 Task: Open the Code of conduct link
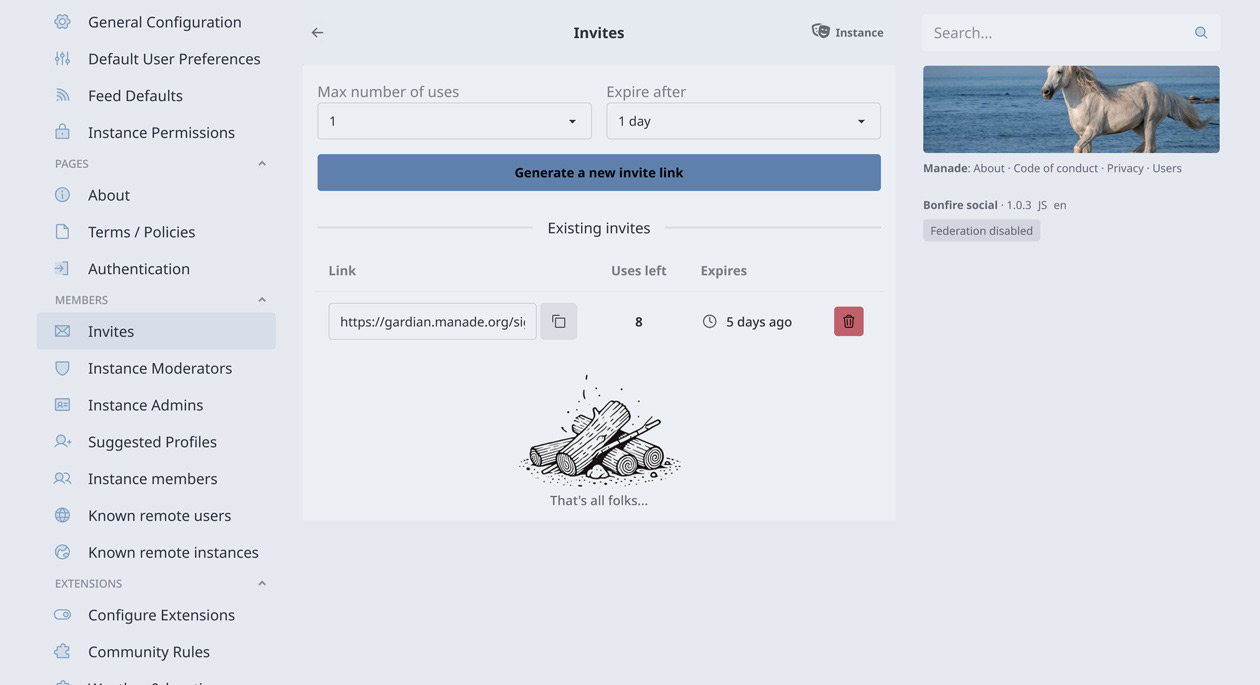click(1055, 168)
